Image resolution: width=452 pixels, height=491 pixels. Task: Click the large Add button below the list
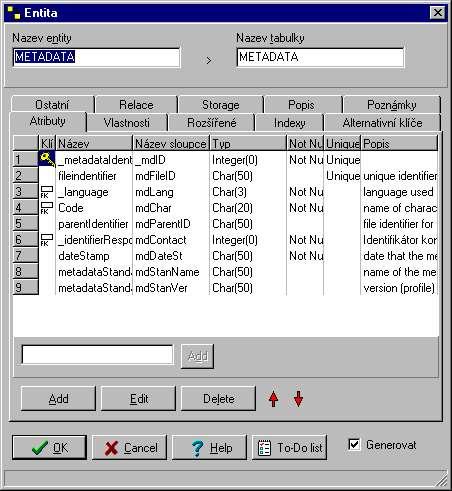pyautogui.click(x=58, y=399)
